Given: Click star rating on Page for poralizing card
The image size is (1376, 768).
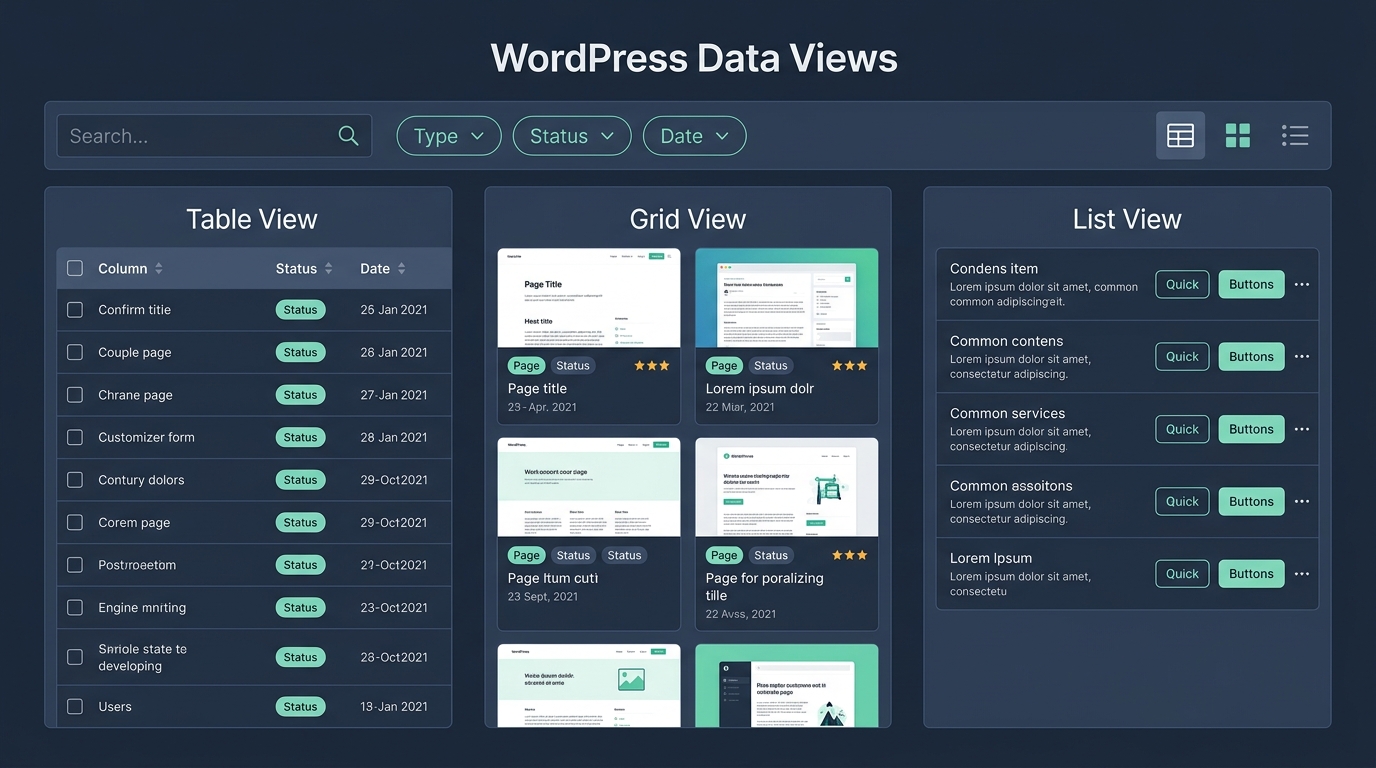Looking at the screenshot, I should tap(850, 555).
